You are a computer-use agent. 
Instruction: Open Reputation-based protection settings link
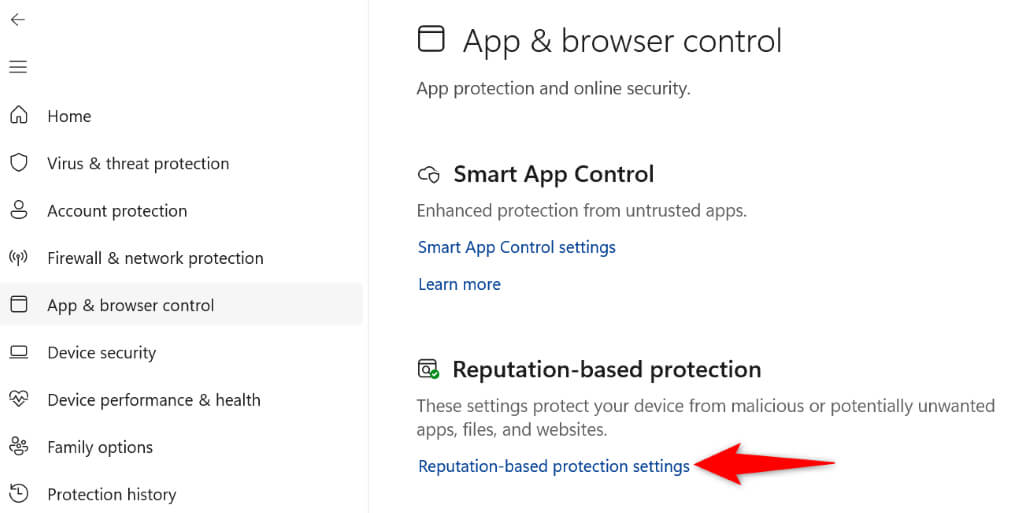[x=553, y=466]
